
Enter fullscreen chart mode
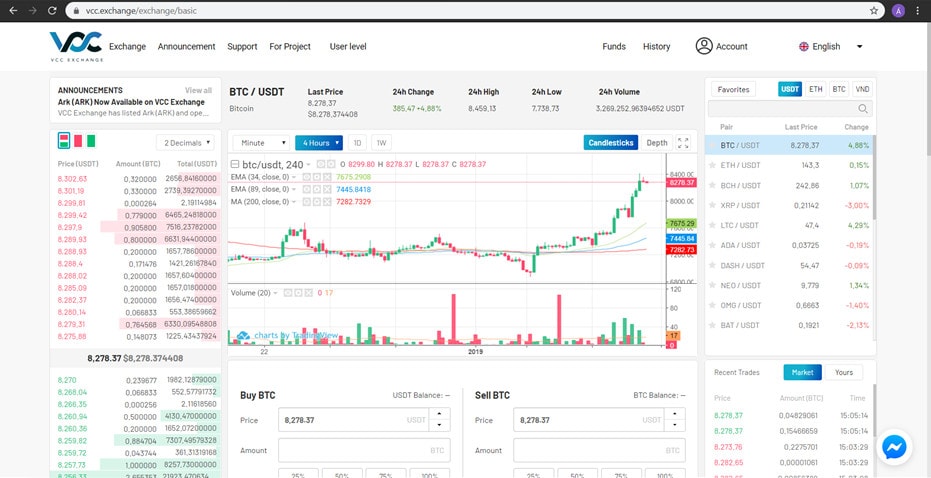[683, 143]
